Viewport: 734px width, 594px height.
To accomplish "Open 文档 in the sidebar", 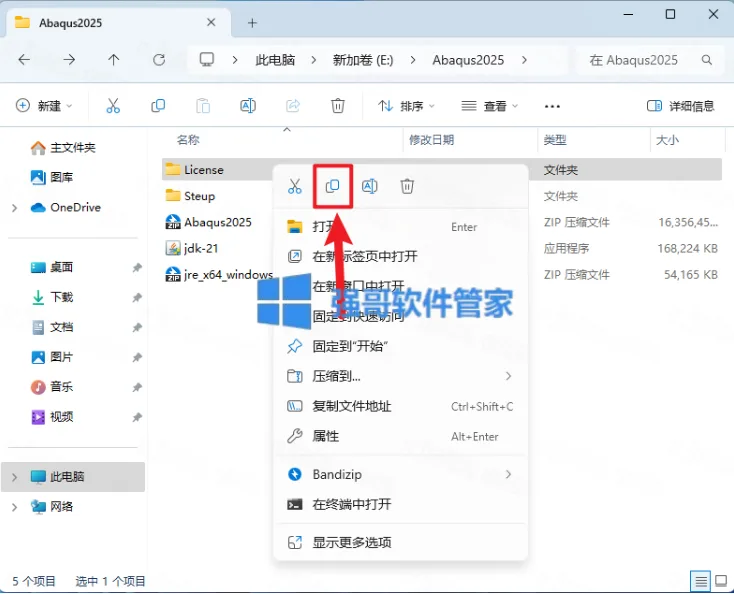I will [52, 327].
